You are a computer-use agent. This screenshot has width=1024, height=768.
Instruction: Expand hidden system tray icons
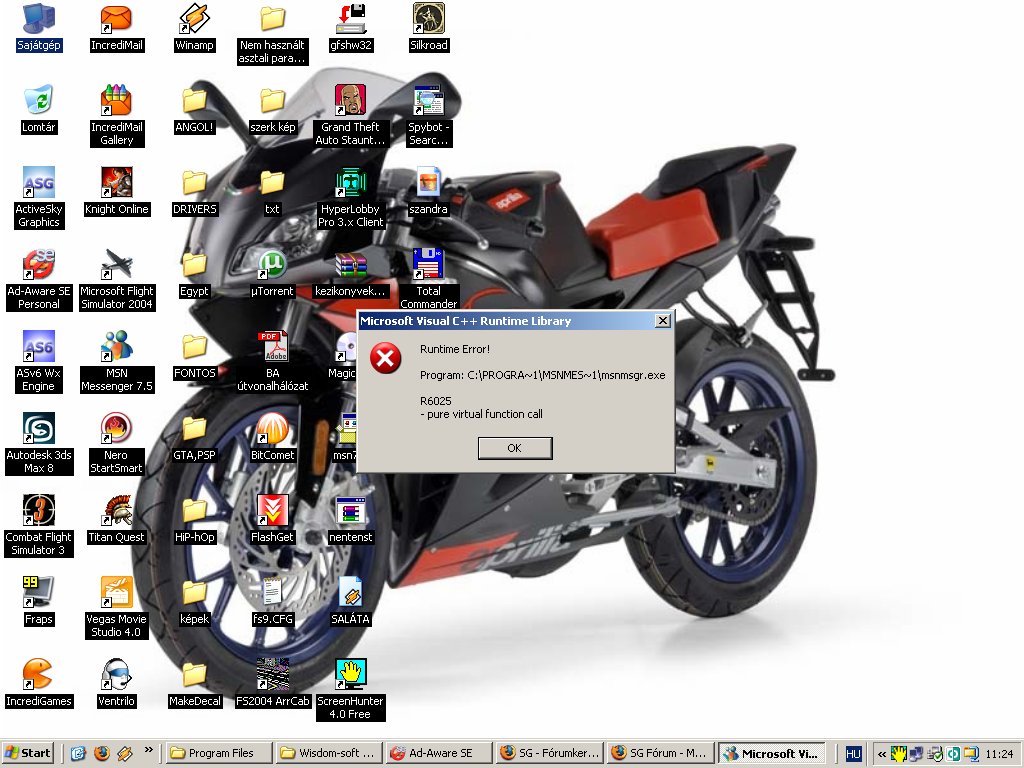click(x=881, y=753)
